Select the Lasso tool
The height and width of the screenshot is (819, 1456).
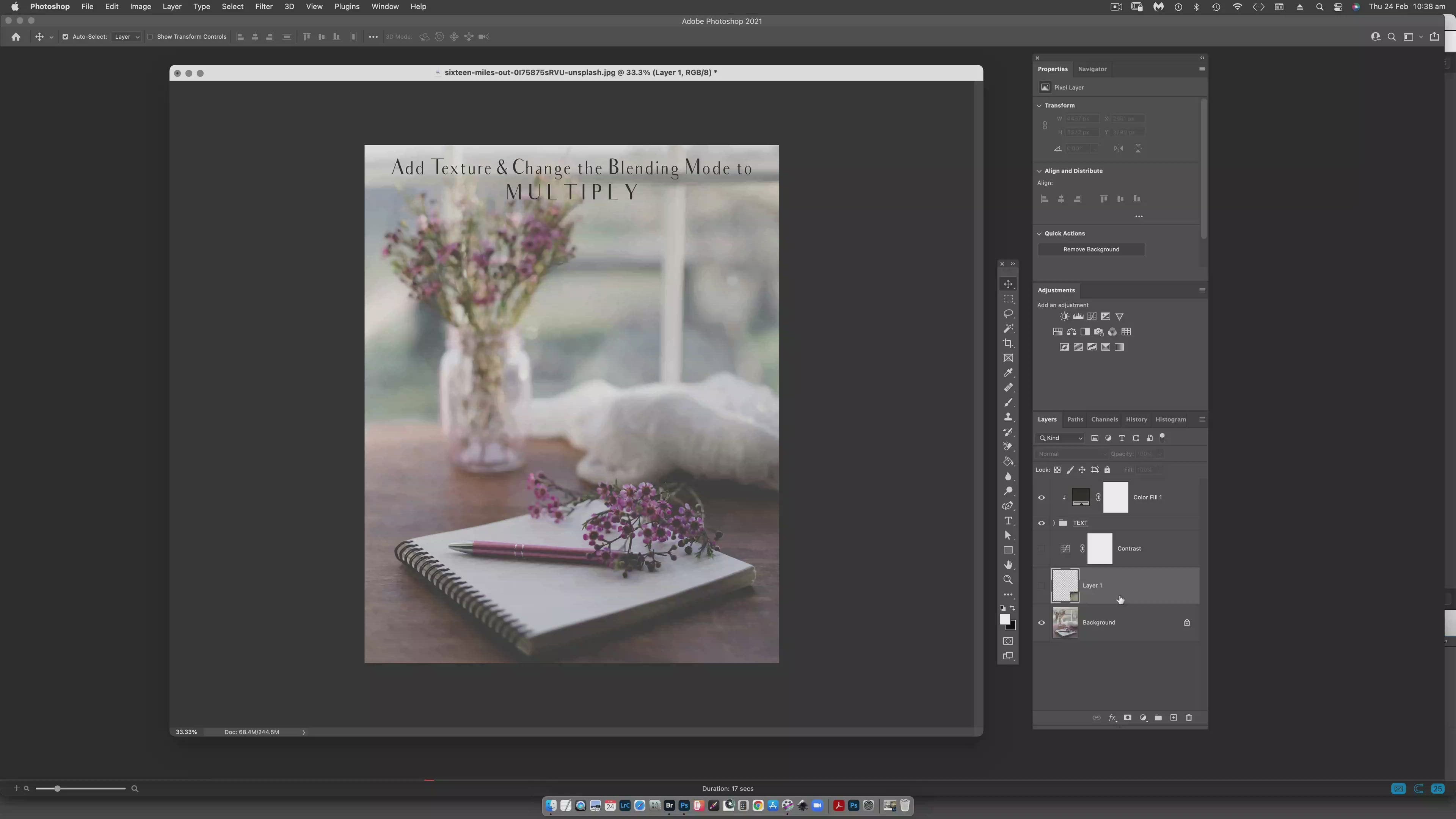tap(1008, 314)
